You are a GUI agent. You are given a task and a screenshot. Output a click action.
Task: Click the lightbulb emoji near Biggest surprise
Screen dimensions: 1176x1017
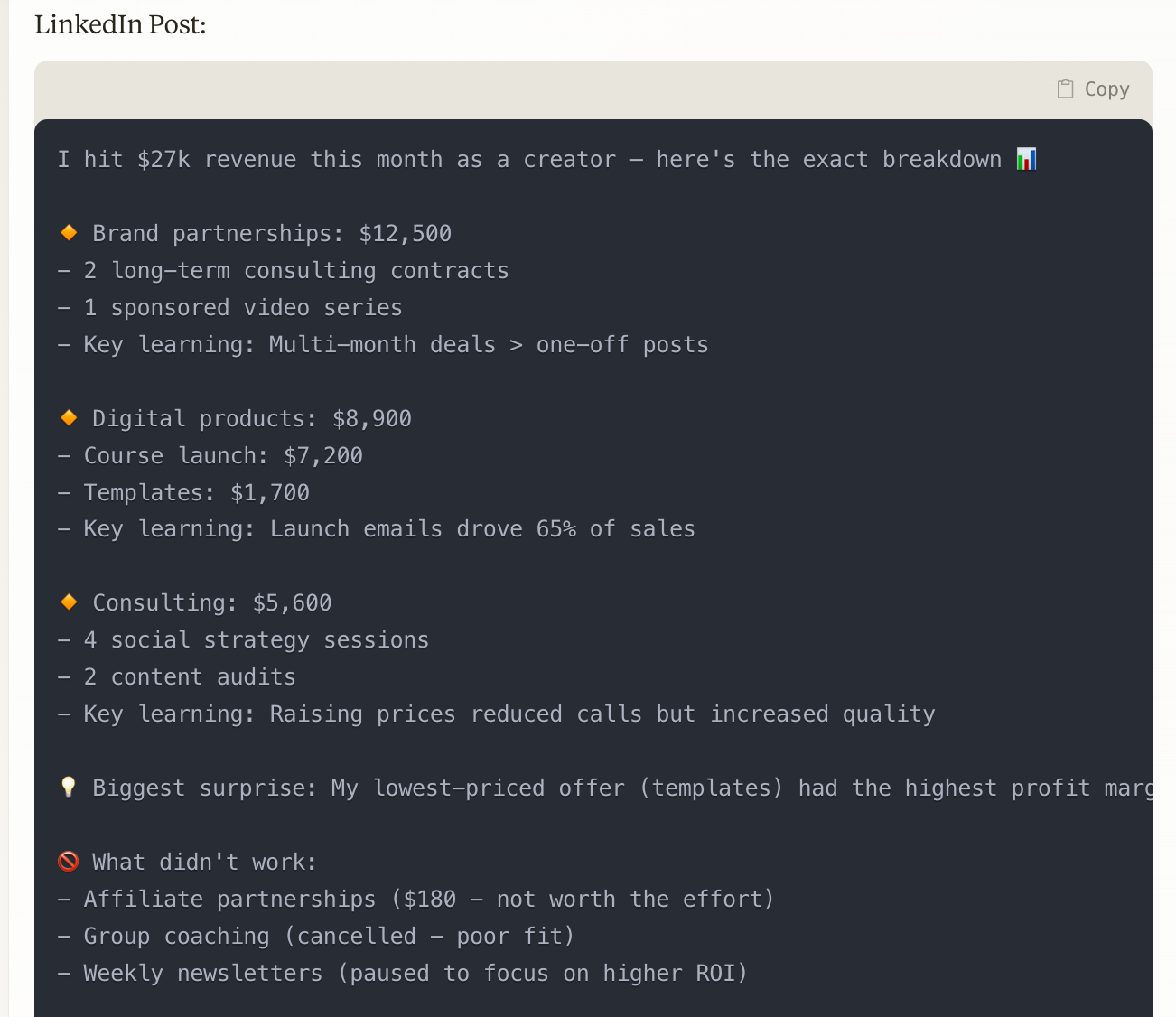(69, 788)
